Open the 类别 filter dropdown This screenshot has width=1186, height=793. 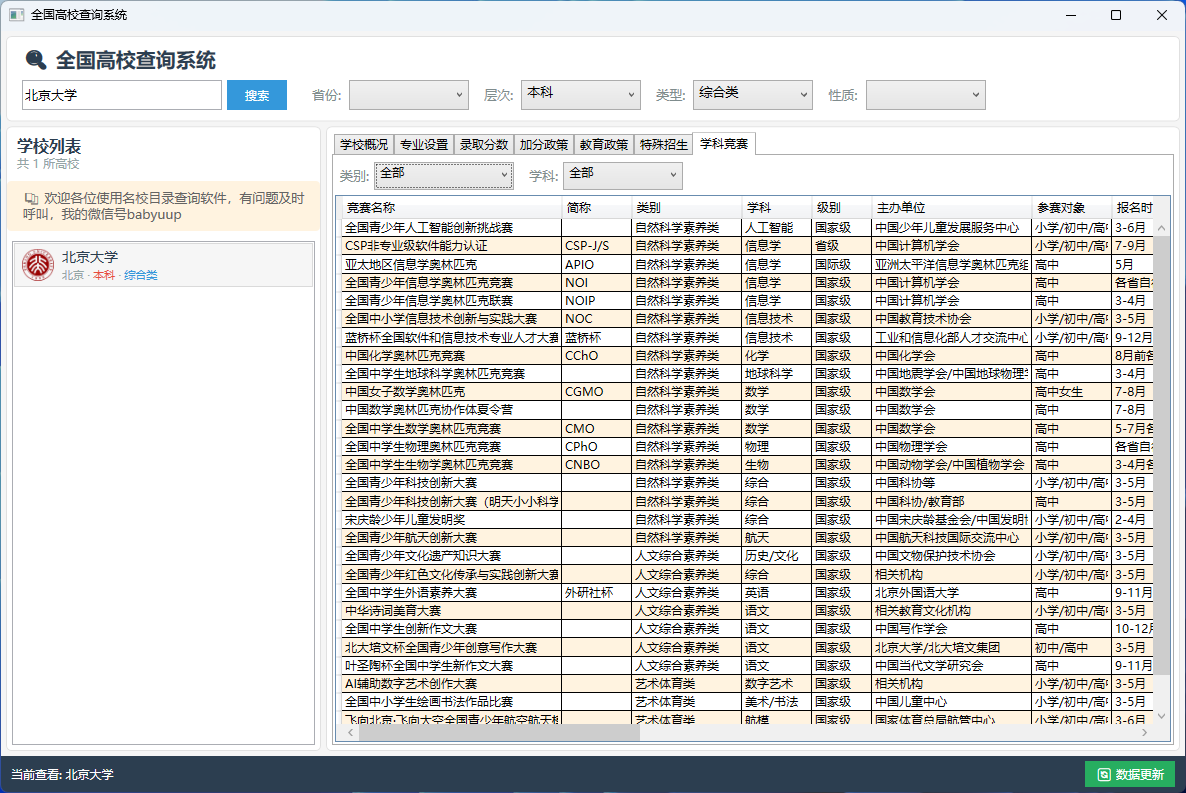444,176
